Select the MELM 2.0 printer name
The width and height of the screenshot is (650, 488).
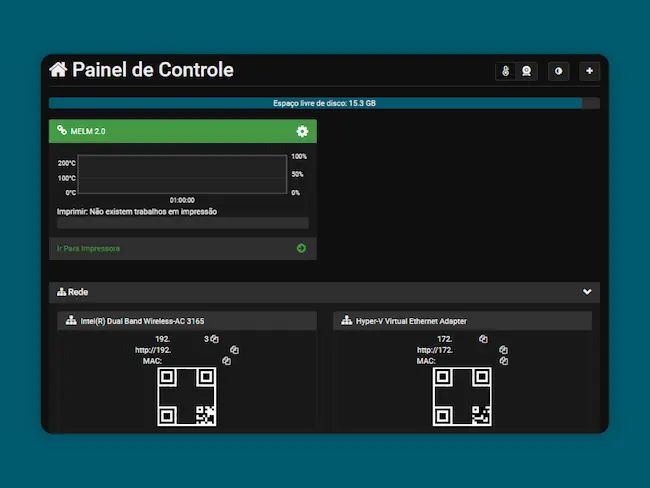click(88, 131)
